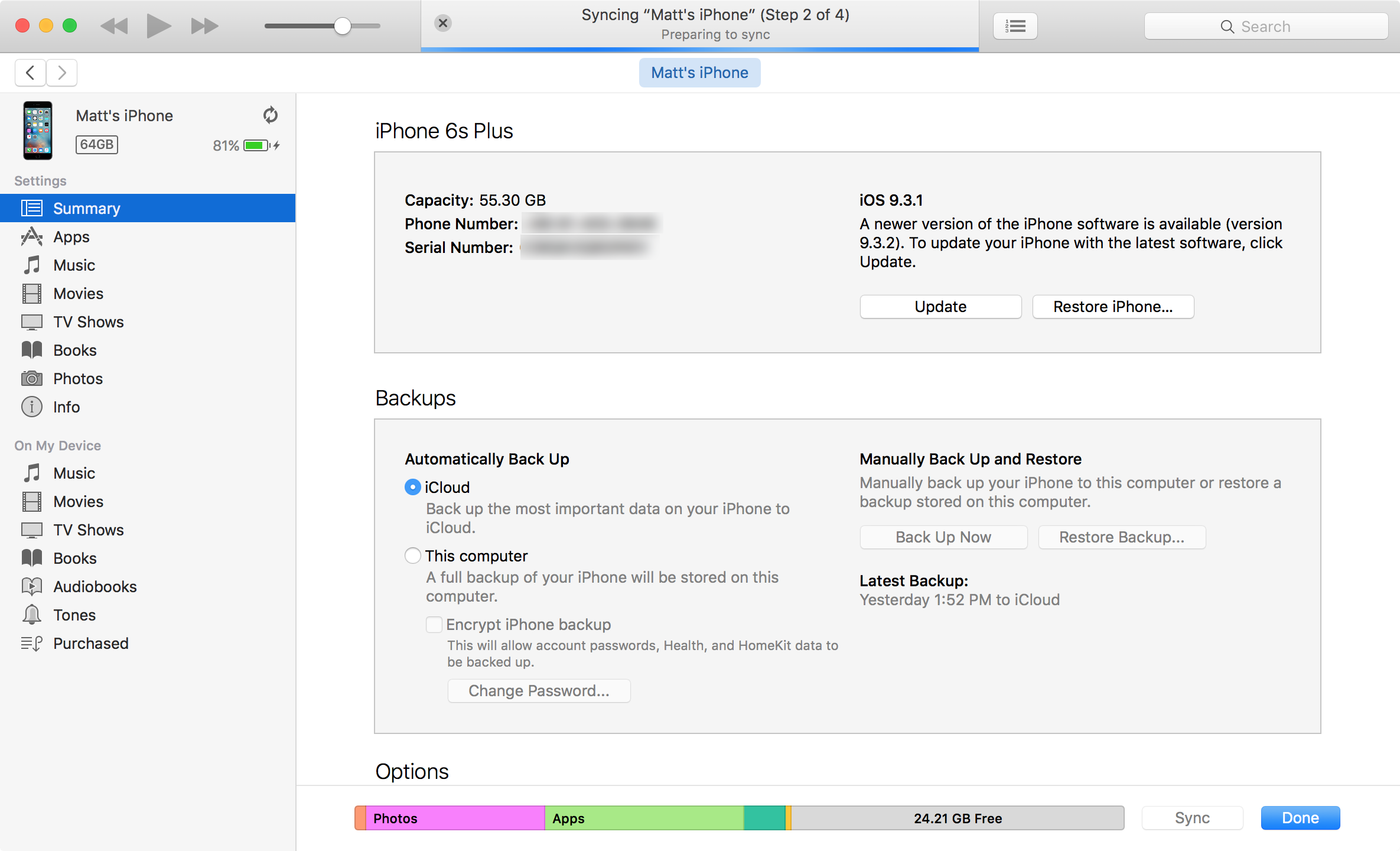The image size is (1400, 851).
Task: Skip forward with the fast-forward icon
Action: 204,26
